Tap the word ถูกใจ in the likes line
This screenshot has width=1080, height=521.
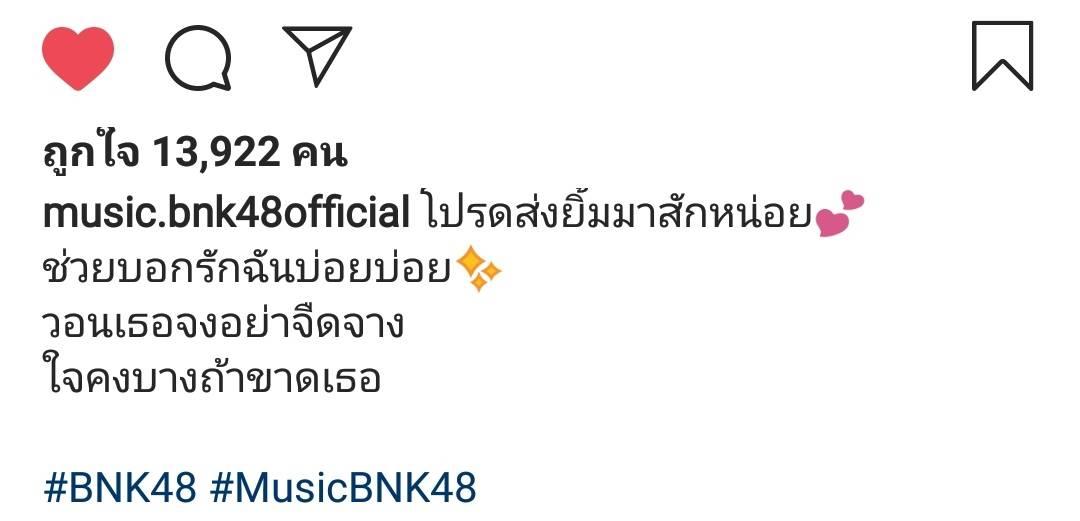[x=91, y=153]
